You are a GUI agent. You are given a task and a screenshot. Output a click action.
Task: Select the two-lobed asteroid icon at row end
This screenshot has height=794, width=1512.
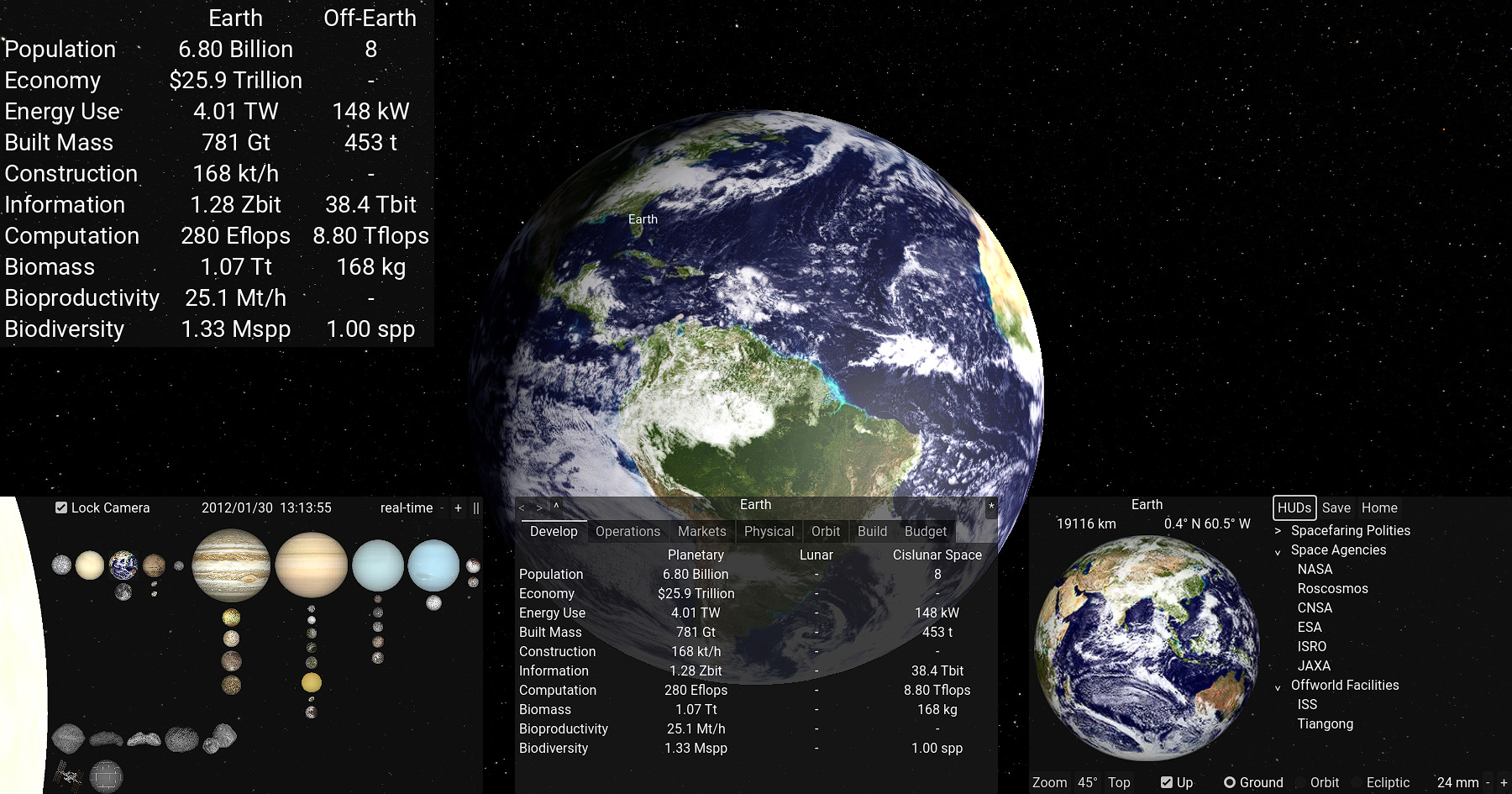219,738
